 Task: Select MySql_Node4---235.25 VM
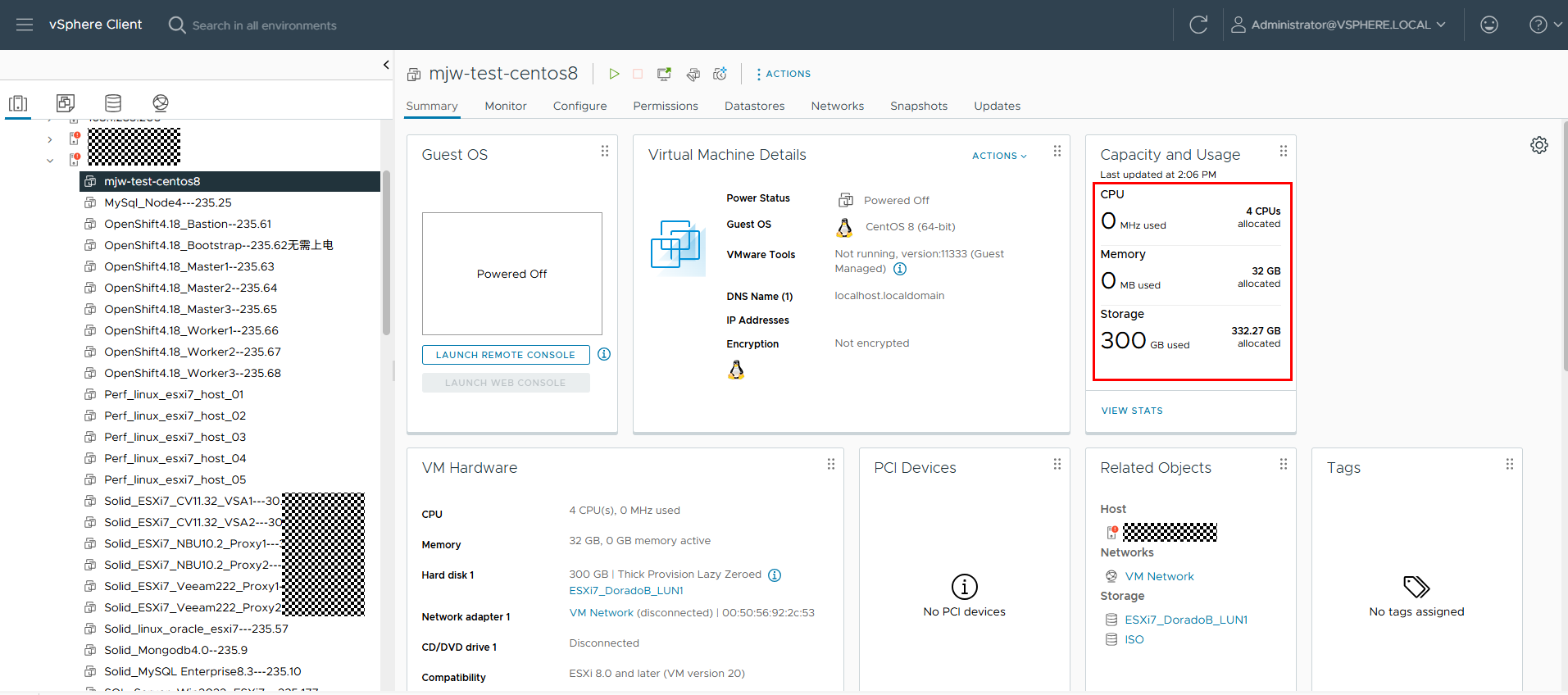(168, 202)
